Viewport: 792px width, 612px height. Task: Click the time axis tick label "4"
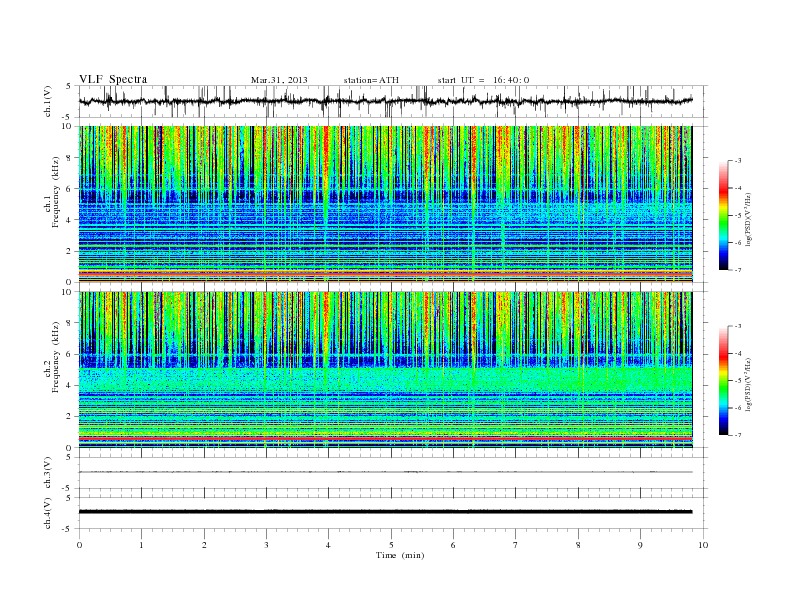point(329,545)
